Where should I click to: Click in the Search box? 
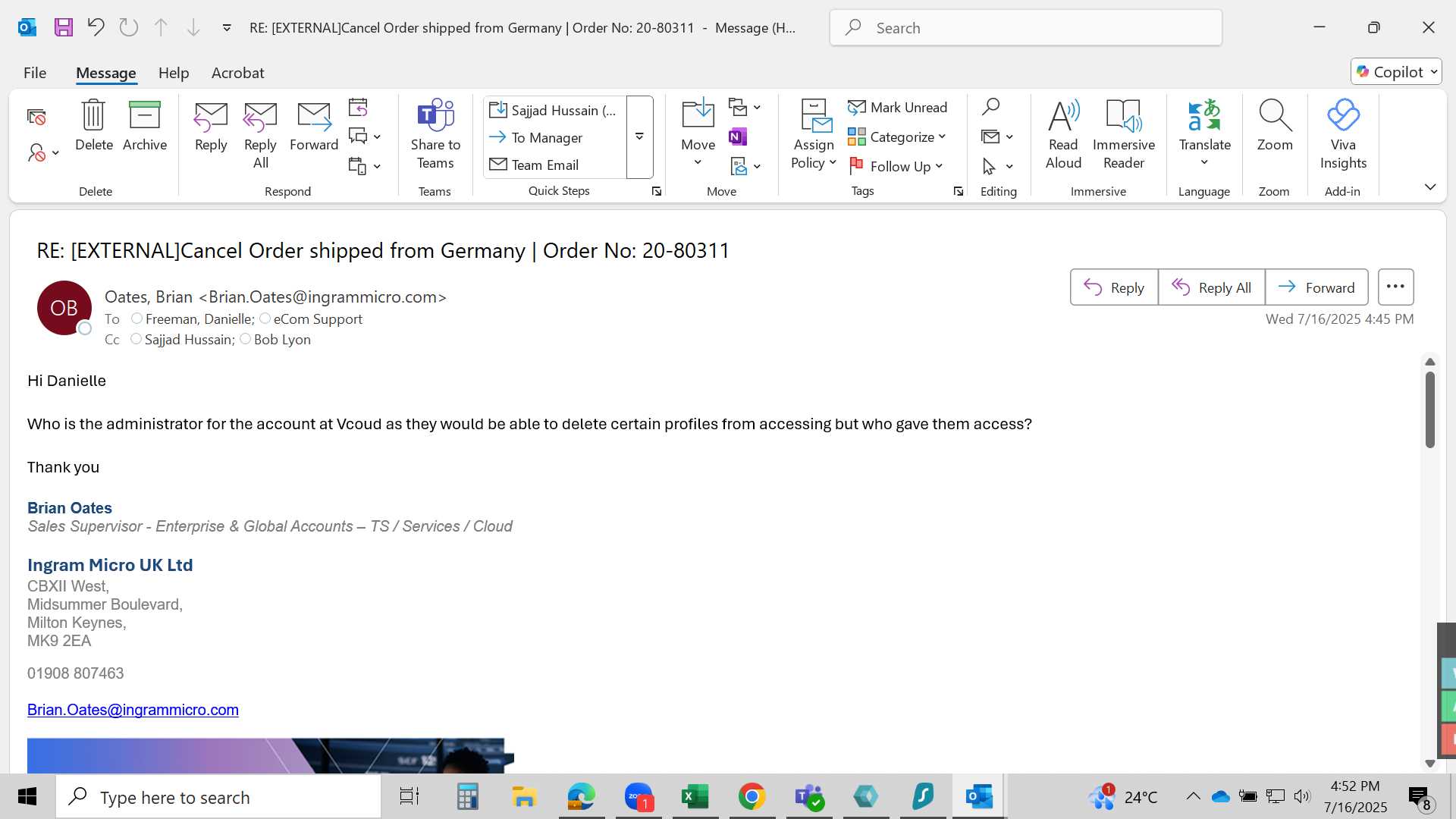(1026, 28)
